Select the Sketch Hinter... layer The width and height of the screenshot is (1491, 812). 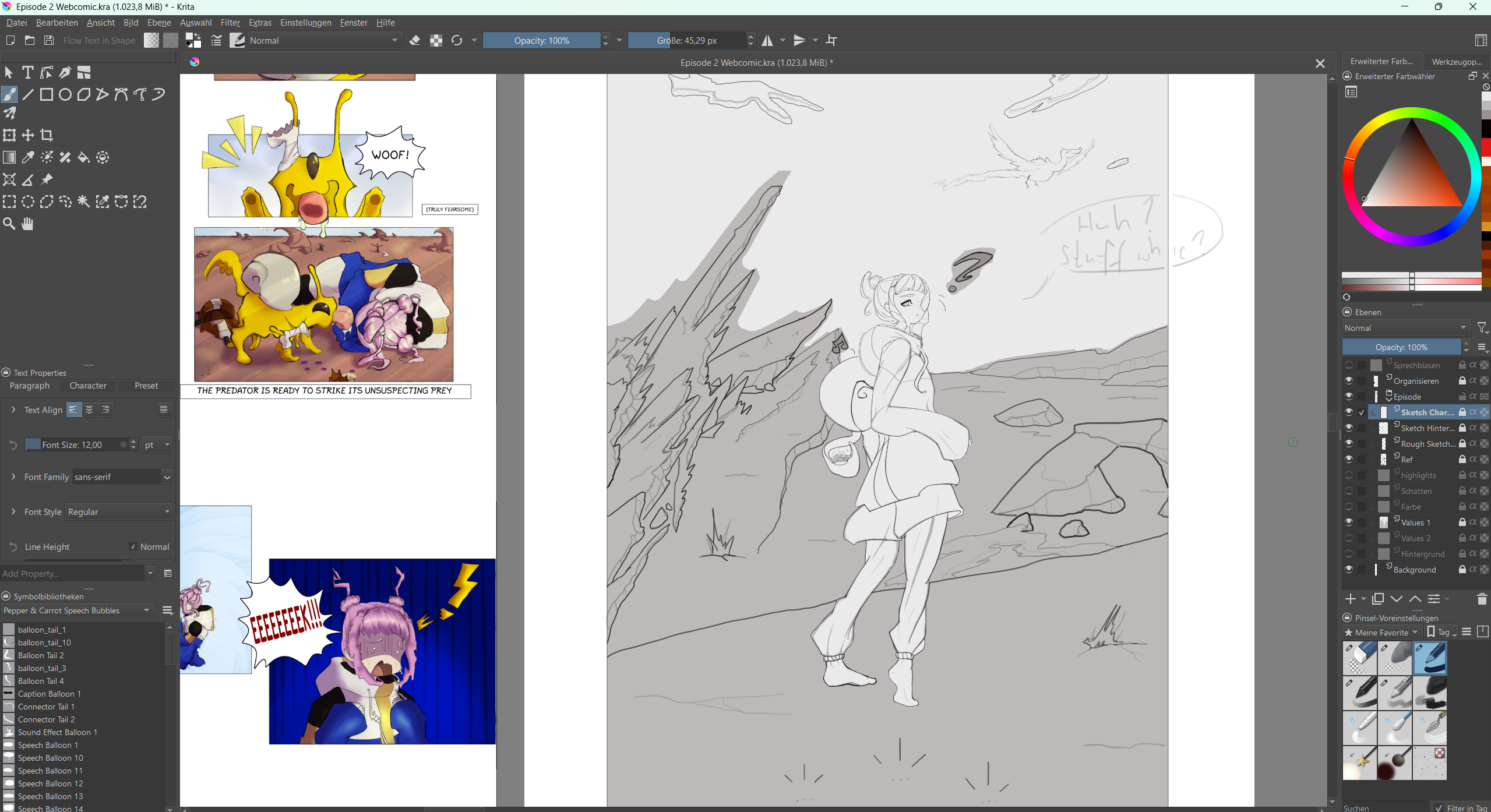(x=1426, y=428)
